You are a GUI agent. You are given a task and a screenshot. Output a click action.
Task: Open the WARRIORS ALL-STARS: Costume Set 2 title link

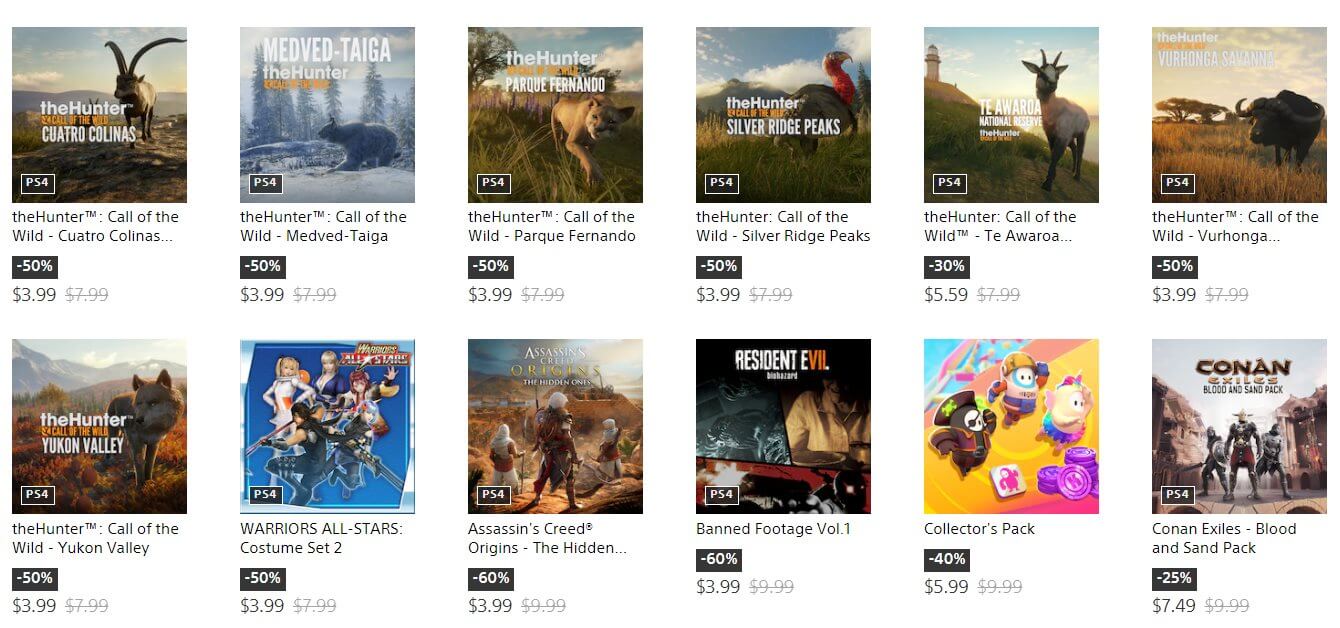pyautogui.click(x=321, y=538)
